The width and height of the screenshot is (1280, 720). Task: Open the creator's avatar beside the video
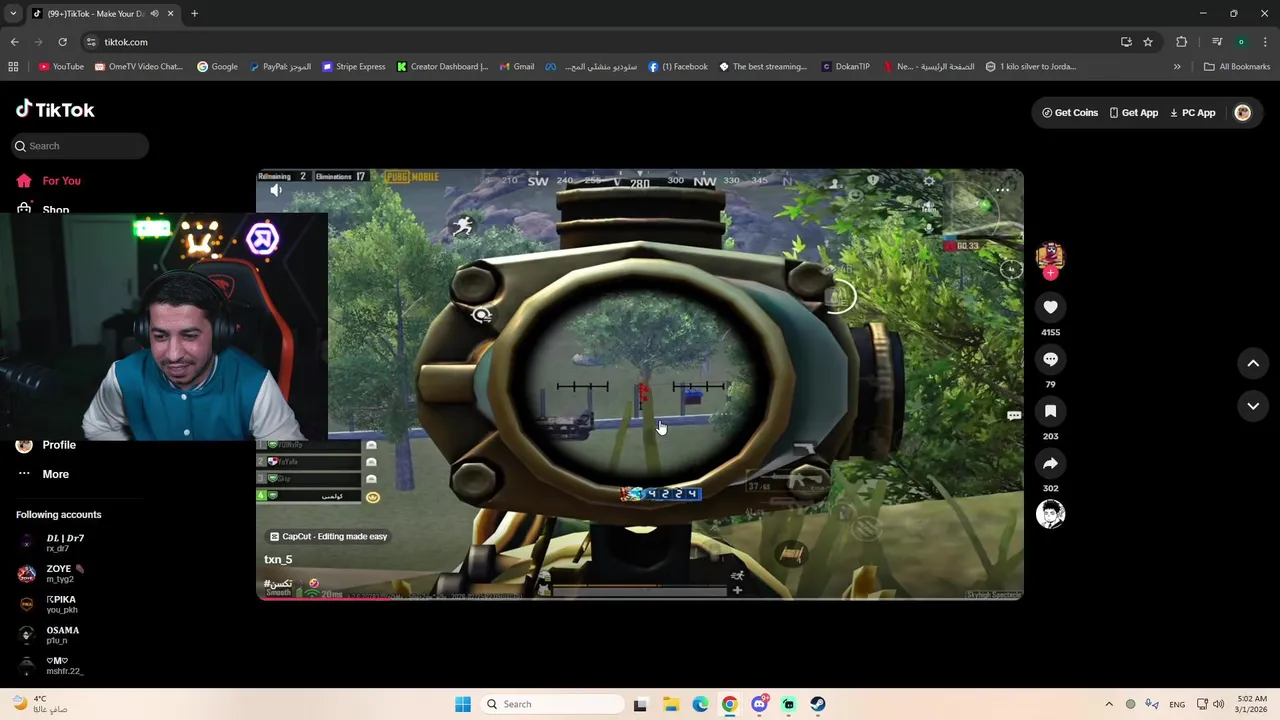click(x=1050, y=255)
